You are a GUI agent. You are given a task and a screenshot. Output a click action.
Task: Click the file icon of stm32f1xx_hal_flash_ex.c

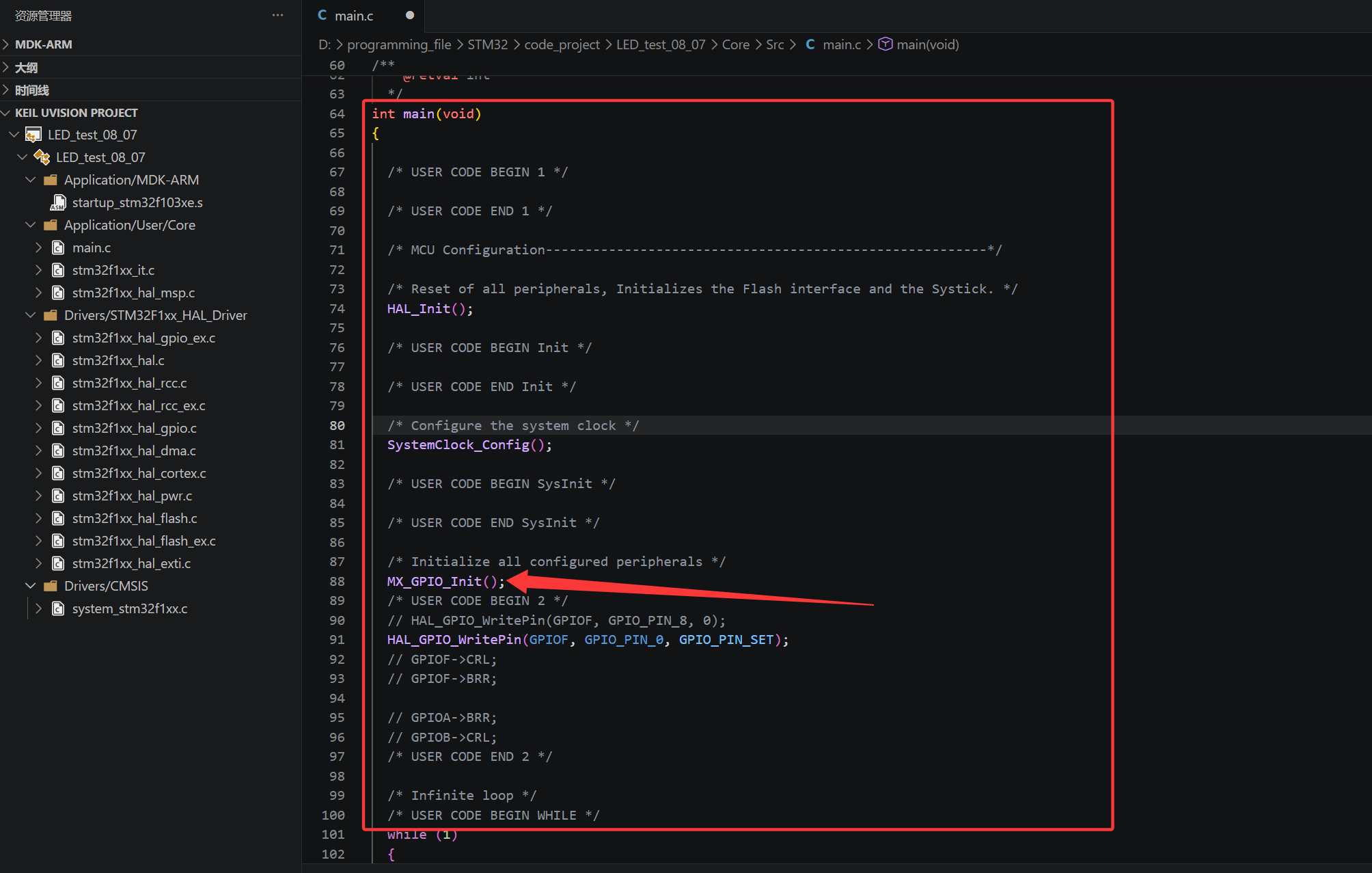tap(59, 541)
